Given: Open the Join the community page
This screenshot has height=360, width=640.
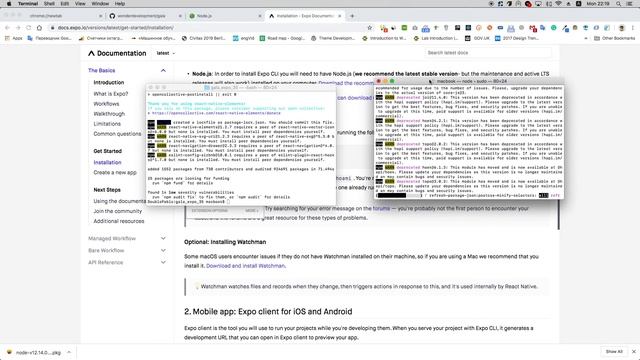Looking at the screenshot, I should 118,211.
